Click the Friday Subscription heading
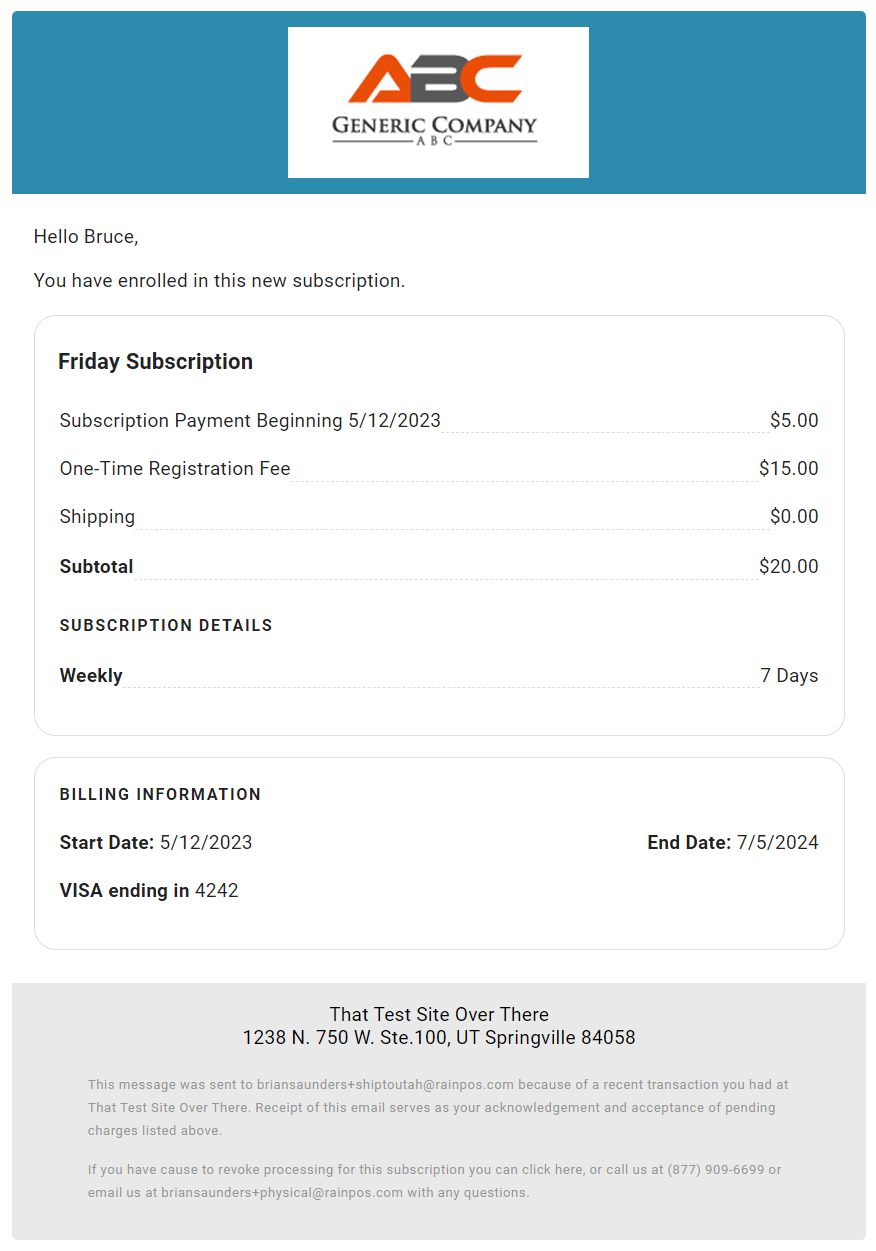The image size is (876, 1251). pos(155,362)
